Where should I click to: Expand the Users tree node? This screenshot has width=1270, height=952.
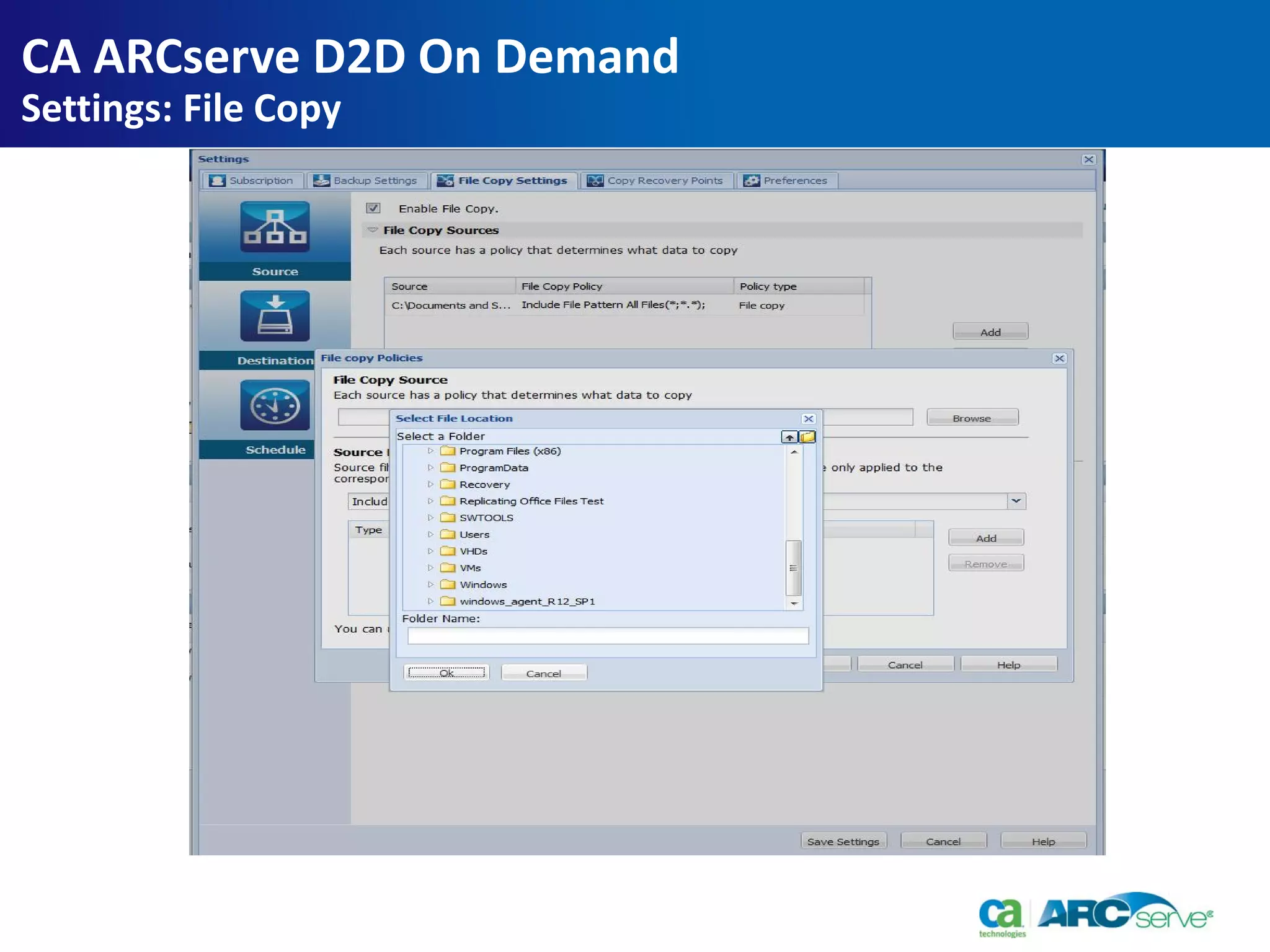(430, 534)
